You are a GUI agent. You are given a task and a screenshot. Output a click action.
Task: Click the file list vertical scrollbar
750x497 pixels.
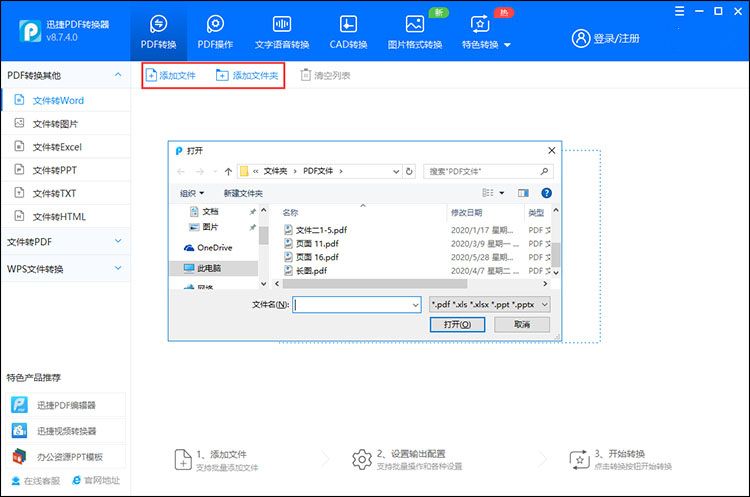(x=555, y=254)
